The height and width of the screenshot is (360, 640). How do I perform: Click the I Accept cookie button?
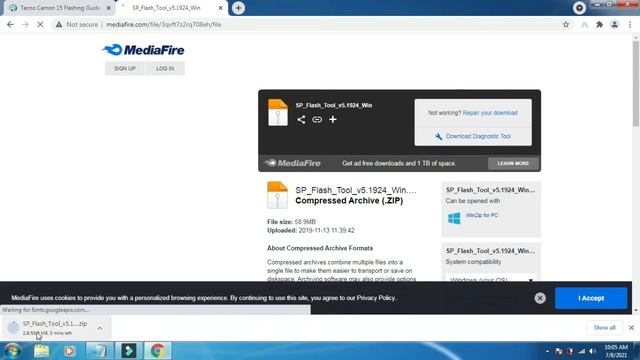click(591, 298)
